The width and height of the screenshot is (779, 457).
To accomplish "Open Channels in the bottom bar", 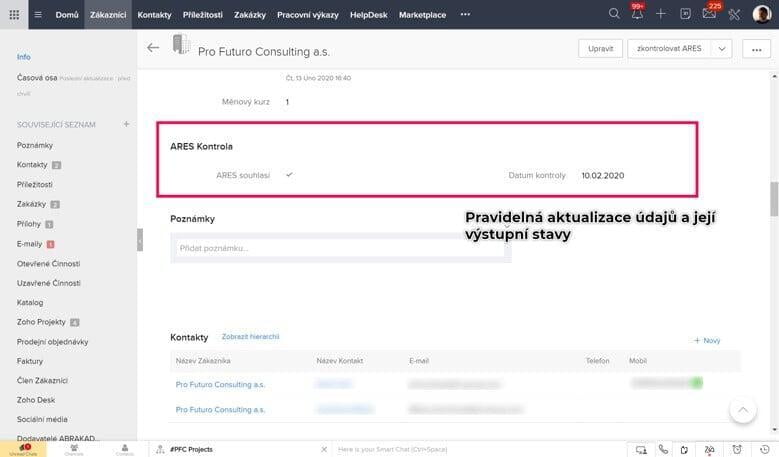I will click(74, 450).
